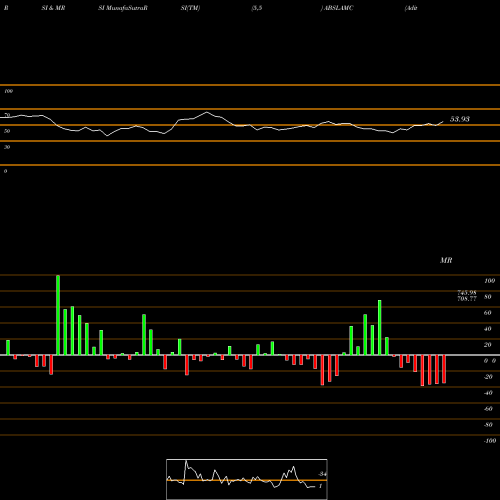500x500 pixels.
Task: Click the RSI axis label 70
Action: (7, 115)
